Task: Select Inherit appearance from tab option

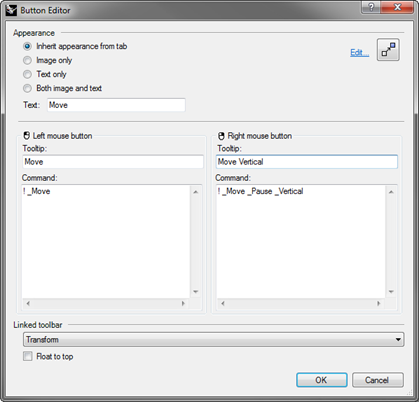Action: pyautogui.click(x=27, y=46)
